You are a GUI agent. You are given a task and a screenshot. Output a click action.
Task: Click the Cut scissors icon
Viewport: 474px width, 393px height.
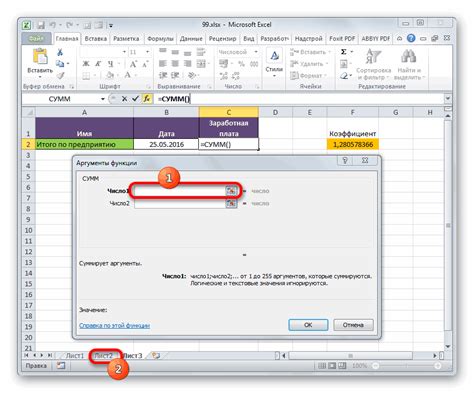coord(60,52)
